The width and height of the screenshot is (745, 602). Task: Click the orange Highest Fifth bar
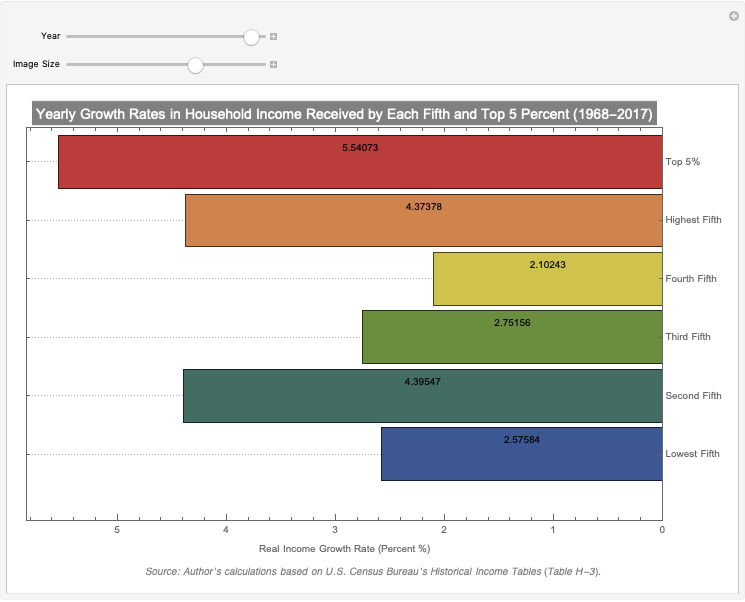[424, 220]
